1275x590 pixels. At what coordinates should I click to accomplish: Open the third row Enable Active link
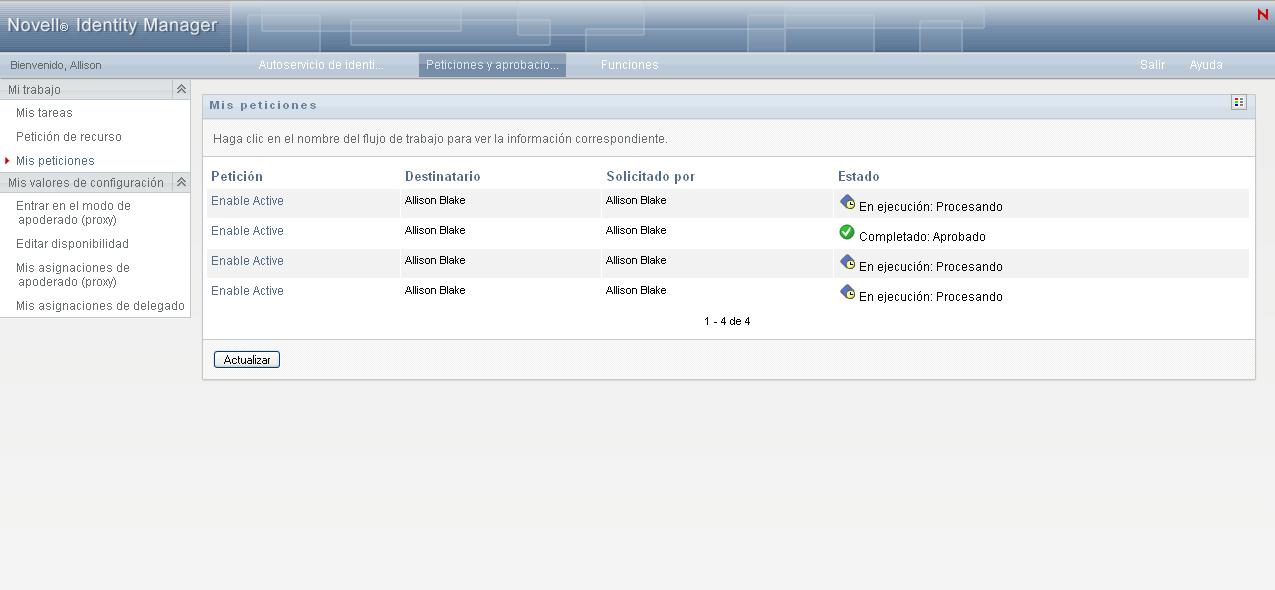(x=247, y=261)
